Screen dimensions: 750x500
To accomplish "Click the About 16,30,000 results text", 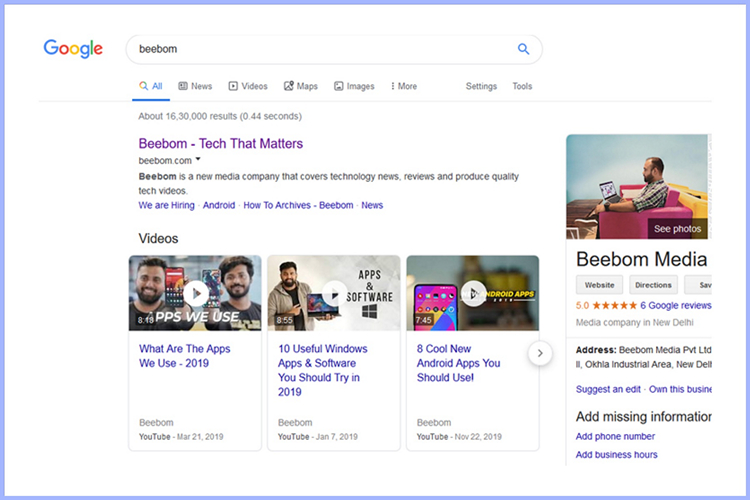I will [220, 116].
